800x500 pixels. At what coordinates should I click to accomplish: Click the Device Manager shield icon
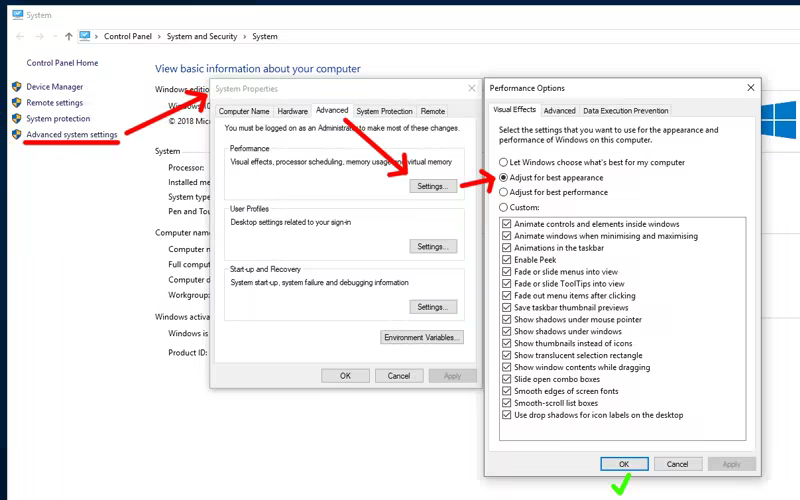[16, 87]
